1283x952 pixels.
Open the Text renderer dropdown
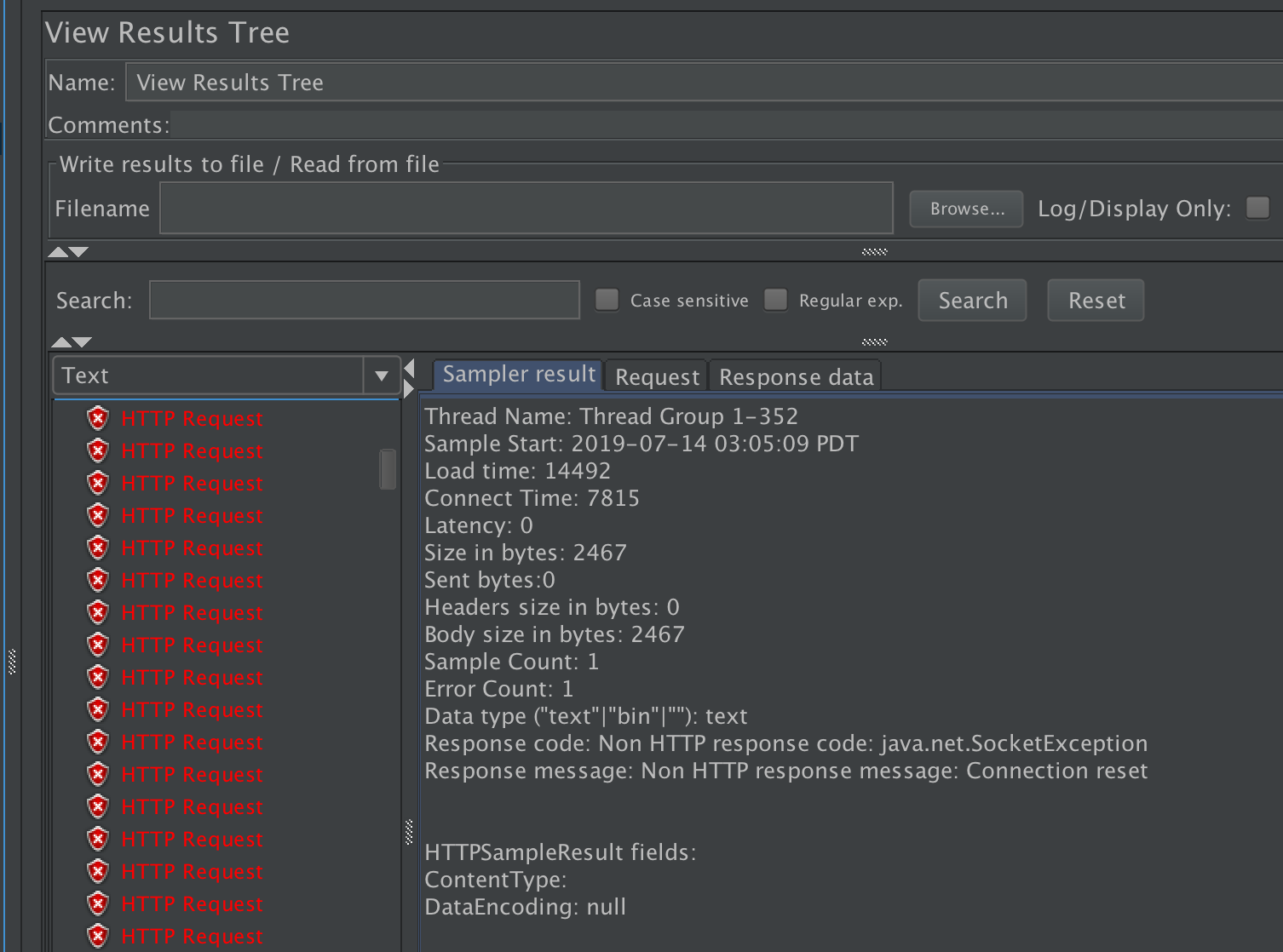pos(381,376)
